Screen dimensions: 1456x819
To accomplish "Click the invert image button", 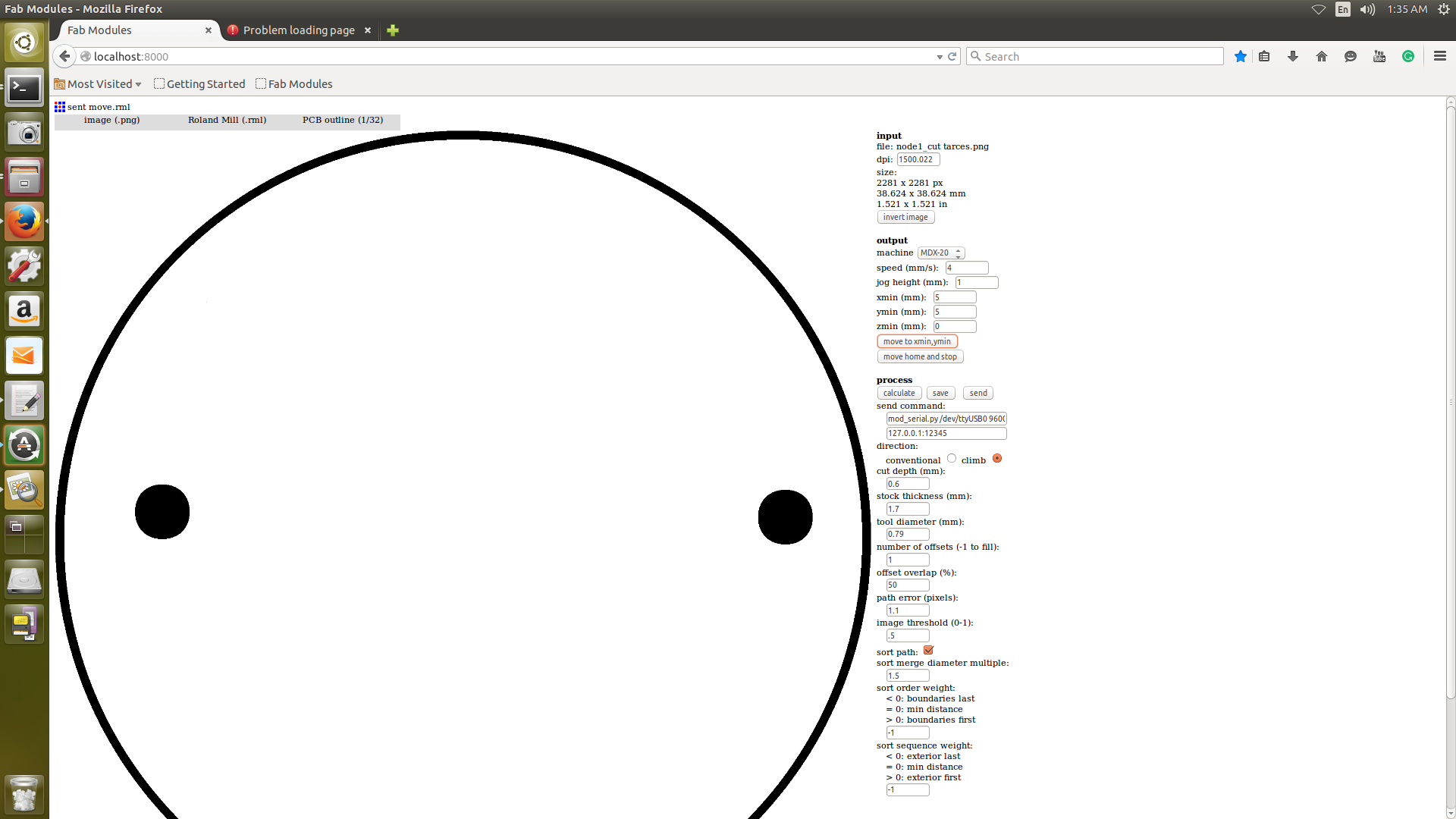I will [904, 217].
